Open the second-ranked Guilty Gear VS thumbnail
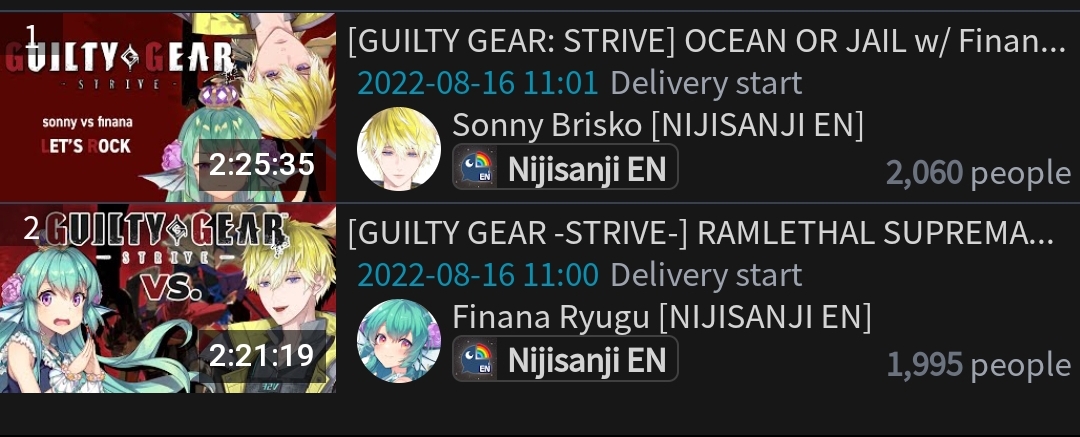The height and width of the screenshot is (437, 1080). click(x=168, y=299)
